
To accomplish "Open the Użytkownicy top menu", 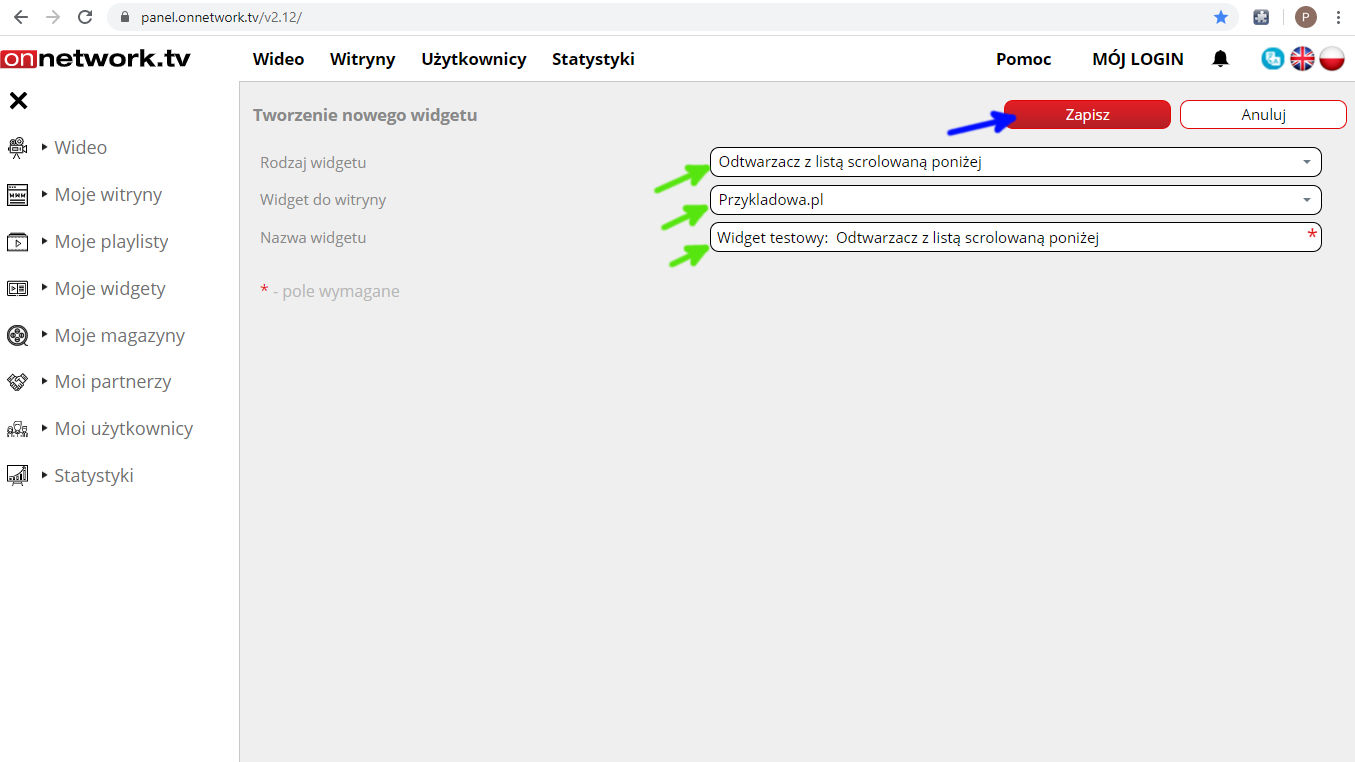I will [473, 59].
